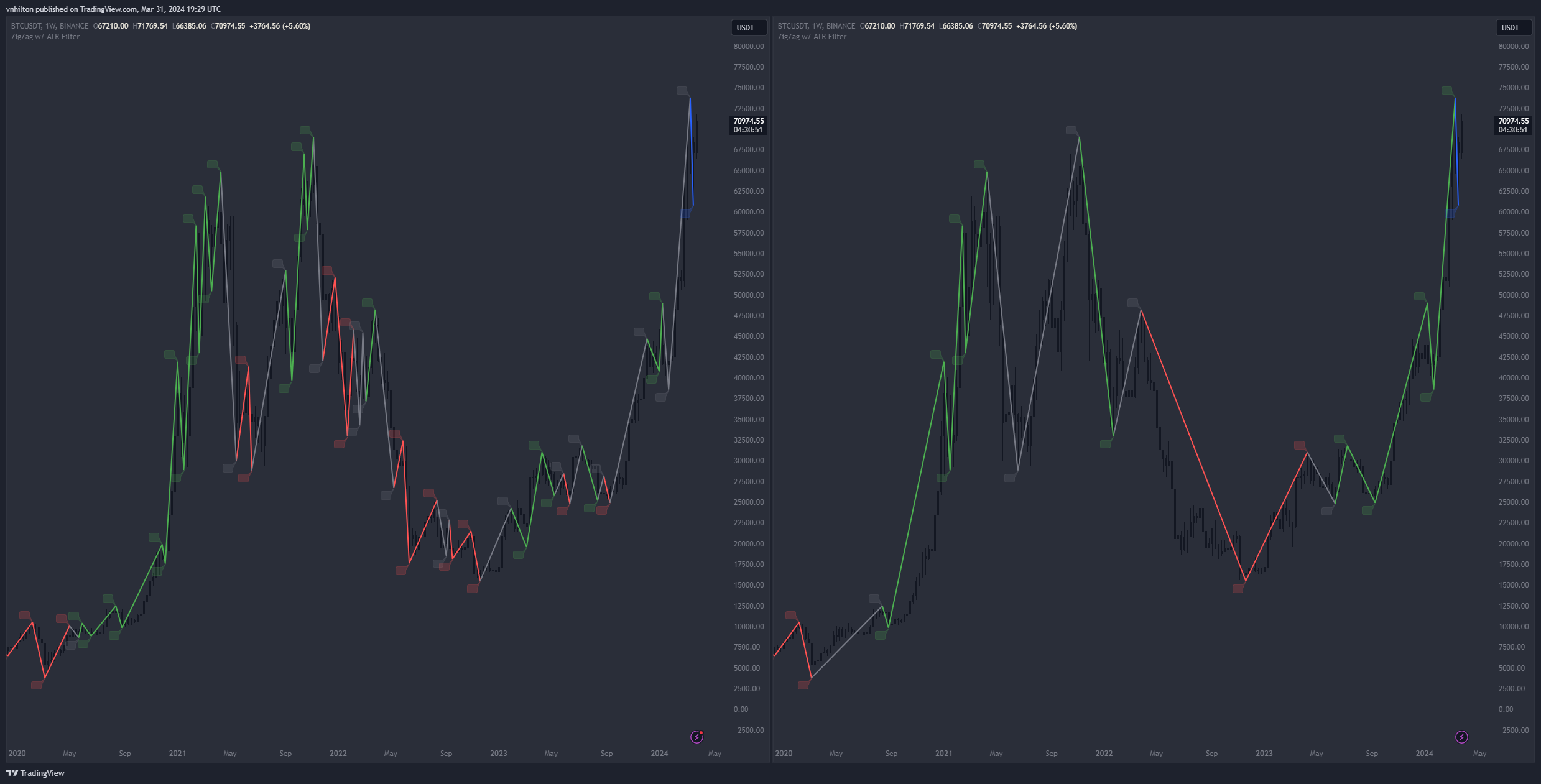Click 2023 on the left chart time axis
The width and height of the screenshot is (1541, 784).
(x=498, y=754)
